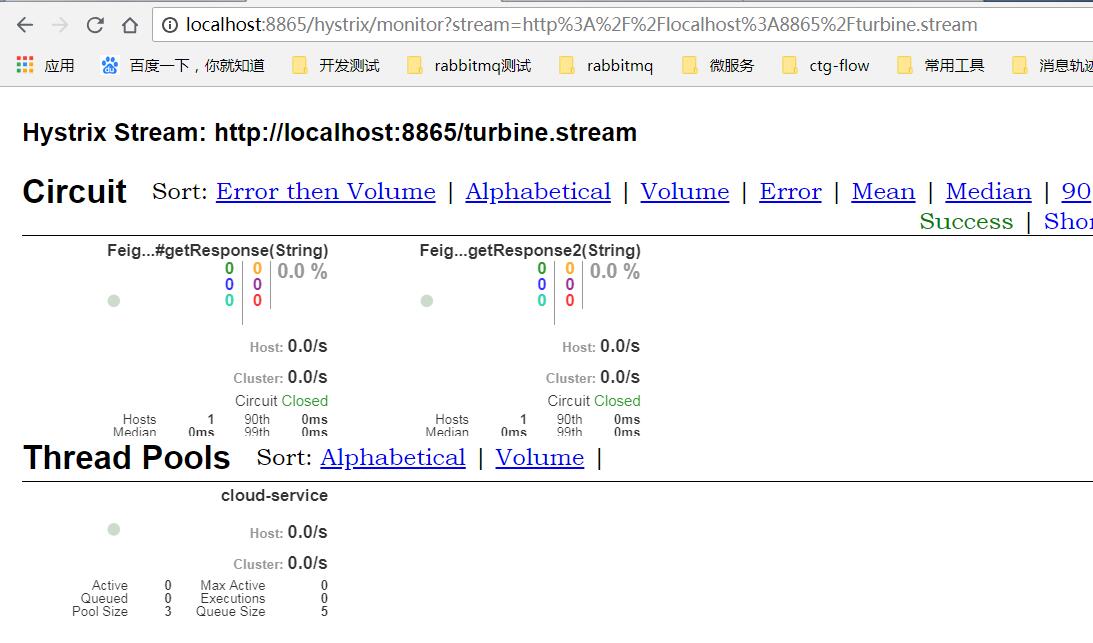Click health circle of getResponse(String) circuit
Image resolution: width=1093 pixels, height=643 pixels.
(x=114, y=301)
